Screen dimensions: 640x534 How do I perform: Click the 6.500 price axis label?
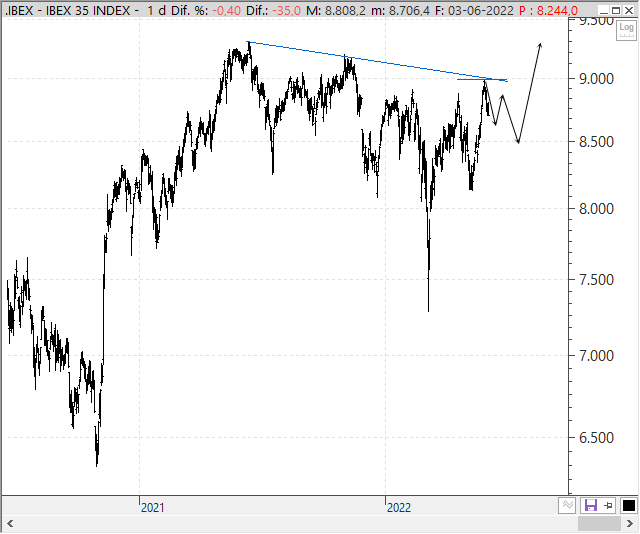[x=596, y=438]
